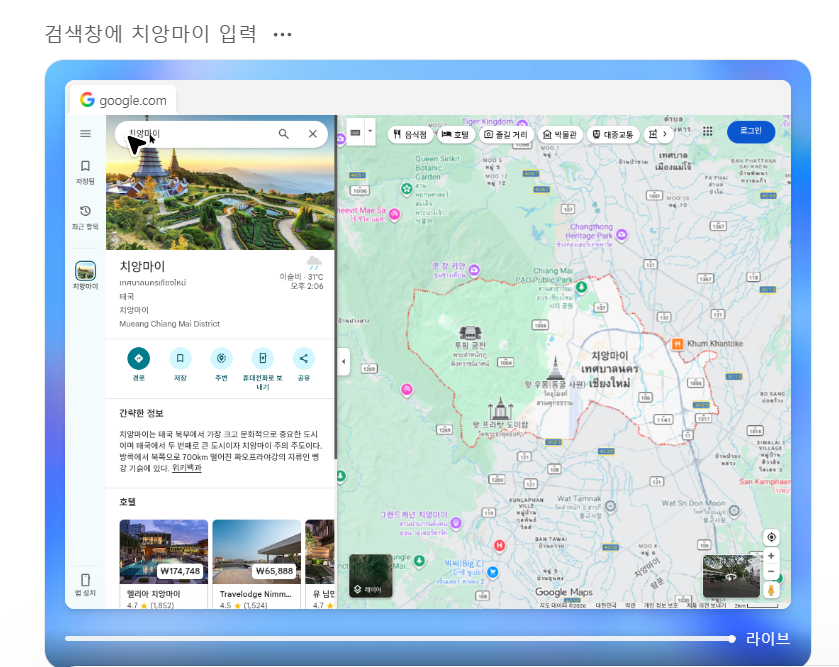Click the my-location target button
This screenshot has height=667, width=839.
(771, 537)
